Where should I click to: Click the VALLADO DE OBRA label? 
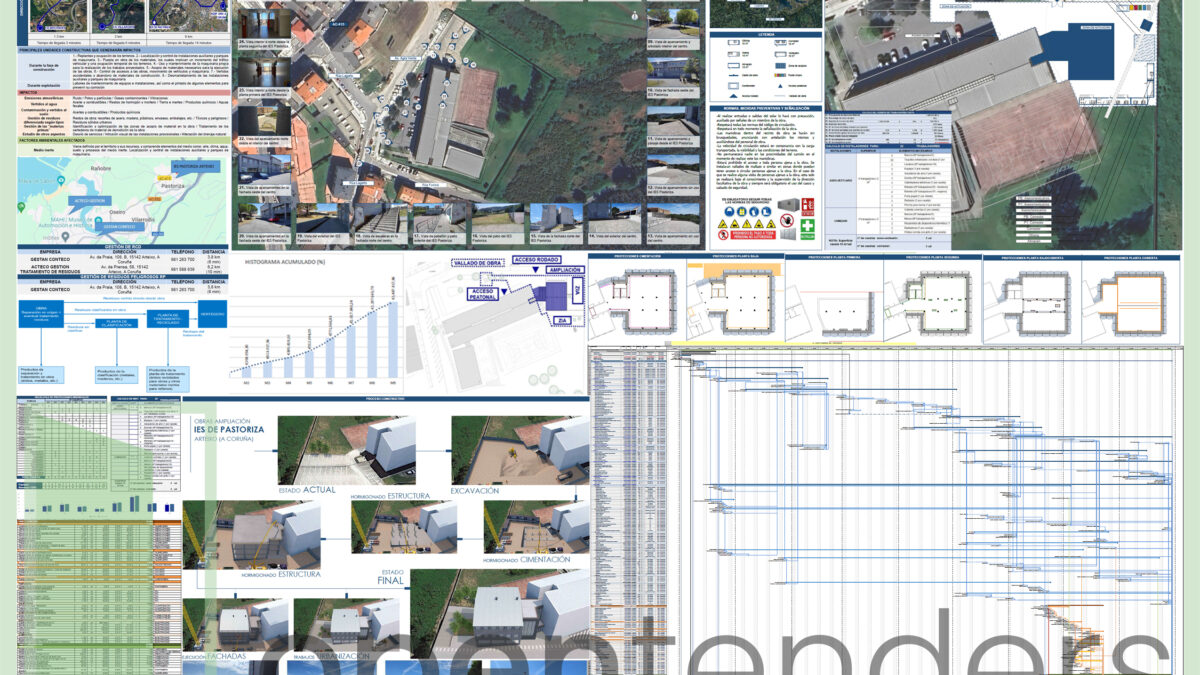(x=476, y=264)
